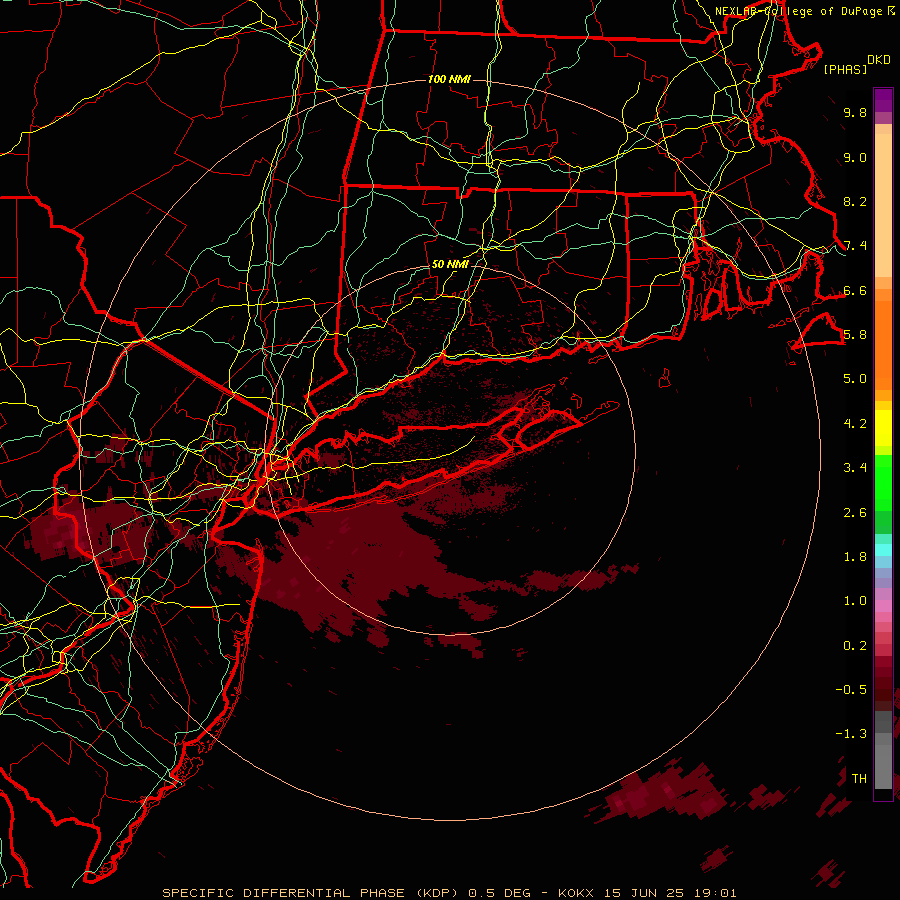Image resolution: width=900 pixels, height=900 pixels.
Task: Select the 6.6 value on the color scale
Action: [855, 290]
